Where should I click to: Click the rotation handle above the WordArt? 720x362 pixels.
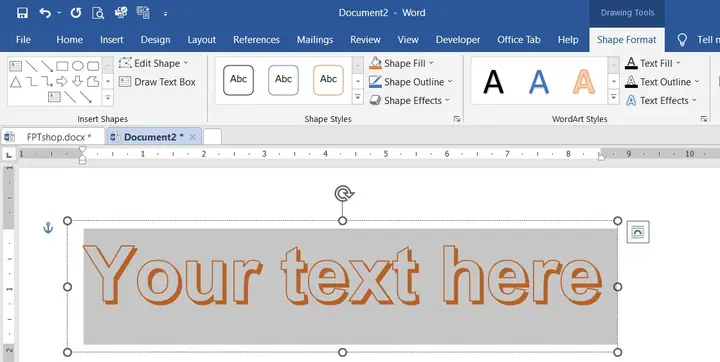tap(343, 193)
